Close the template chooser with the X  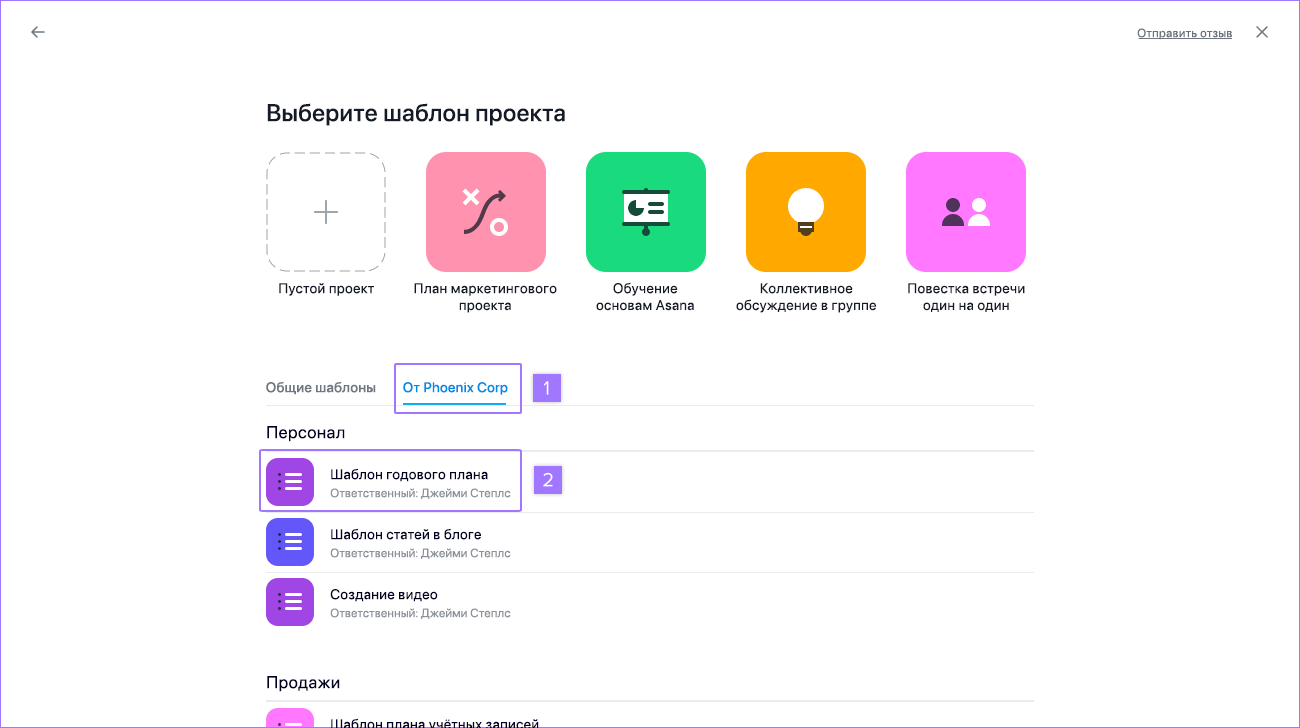click(x=1262, y=32)
